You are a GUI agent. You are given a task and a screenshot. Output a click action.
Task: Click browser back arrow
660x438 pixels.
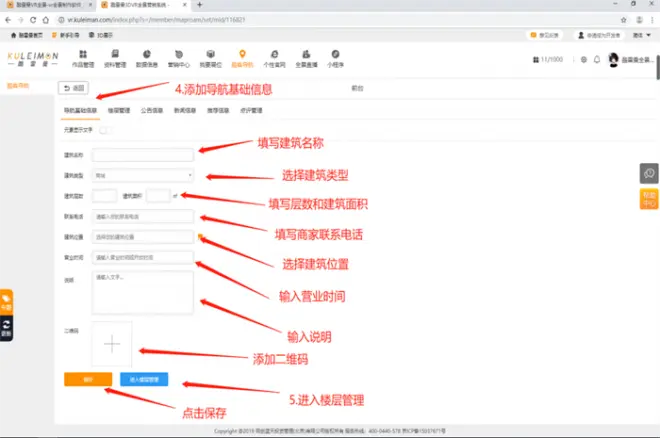[x=8, y=20]
